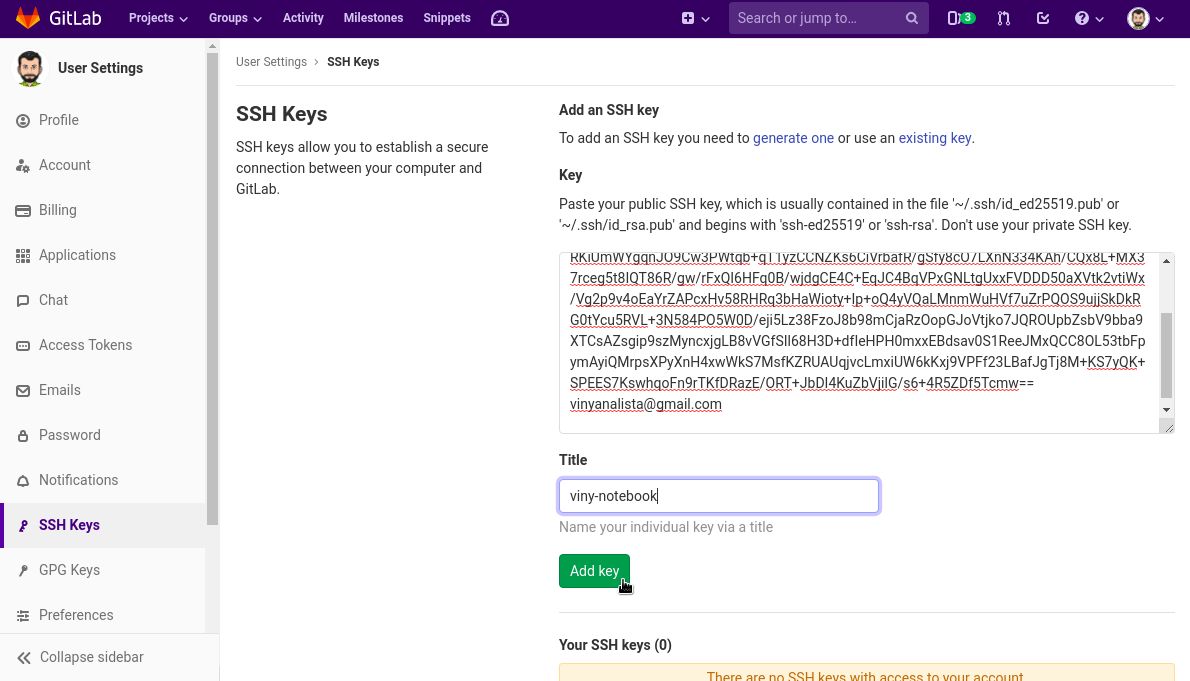This screenshot has height=681, width=1190.
Task: Click the Add key button
Action: (595, 571)
